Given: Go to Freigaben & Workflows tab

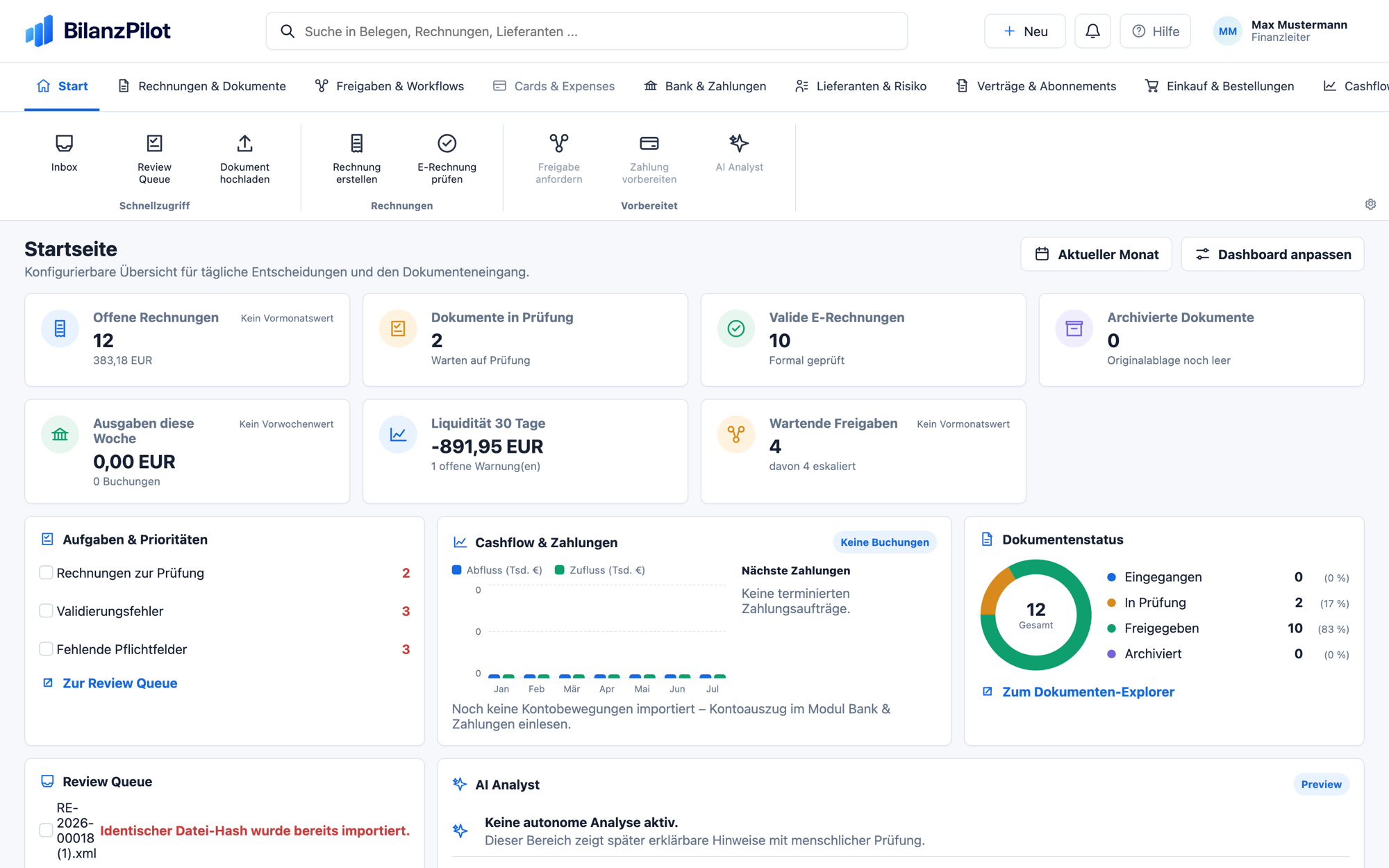Looking at the screenshot, I should pyautogui.click(x=389, y=86).
